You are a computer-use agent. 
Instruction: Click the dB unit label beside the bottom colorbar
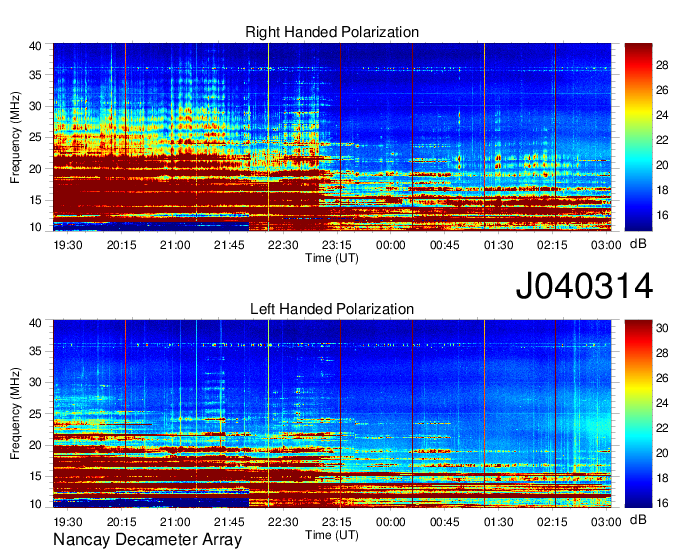638,519
